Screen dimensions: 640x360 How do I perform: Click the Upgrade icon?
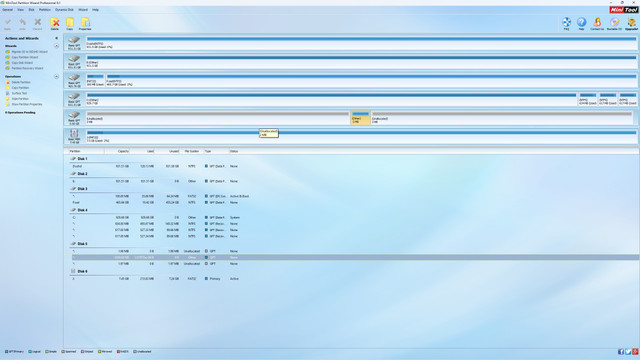[631, 24]
